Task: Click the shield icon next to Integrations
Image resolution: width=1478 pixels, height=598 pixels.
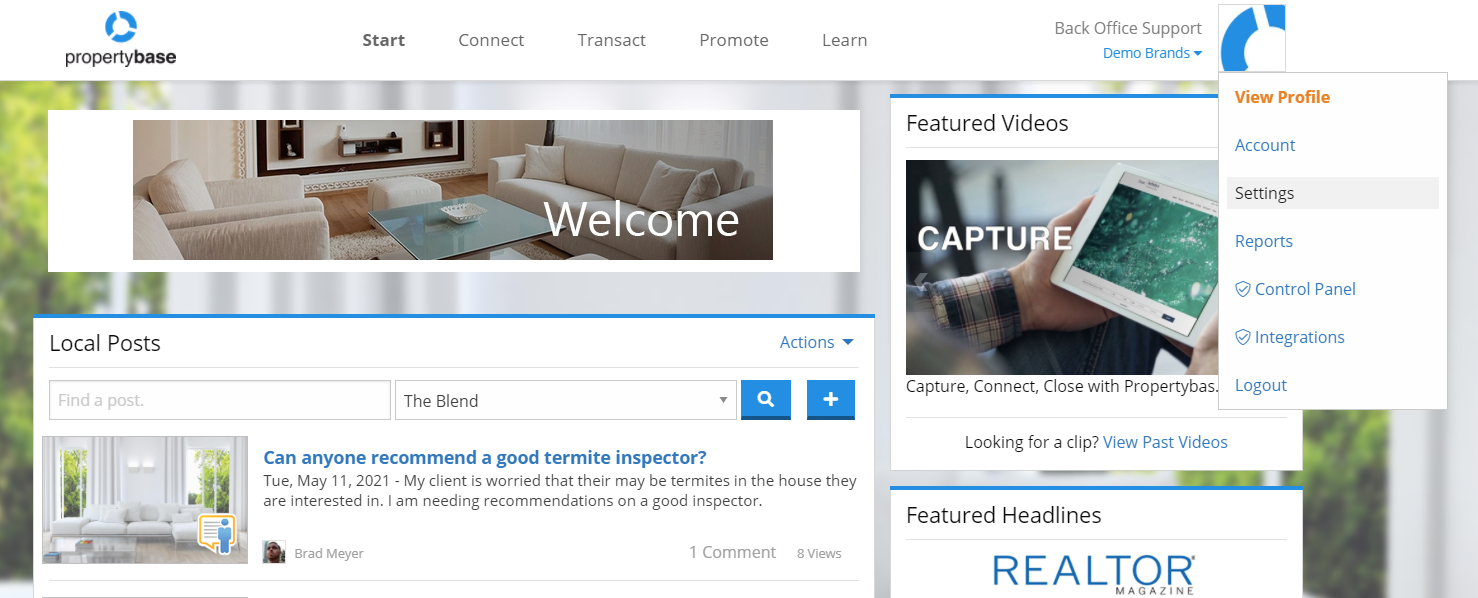Action: click(x=1242, y=337)
